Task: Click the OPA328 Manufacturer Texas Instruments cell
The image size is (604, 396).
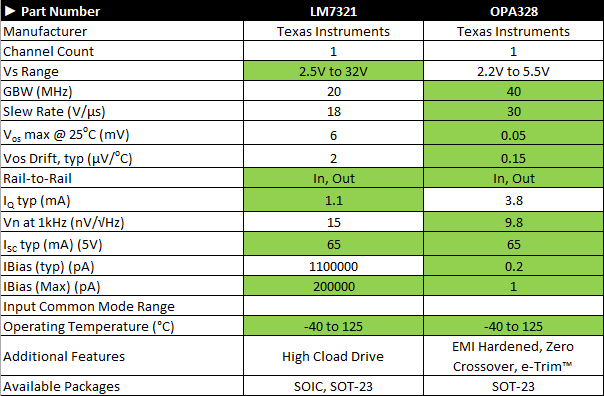Action: [x=513, y=31]
